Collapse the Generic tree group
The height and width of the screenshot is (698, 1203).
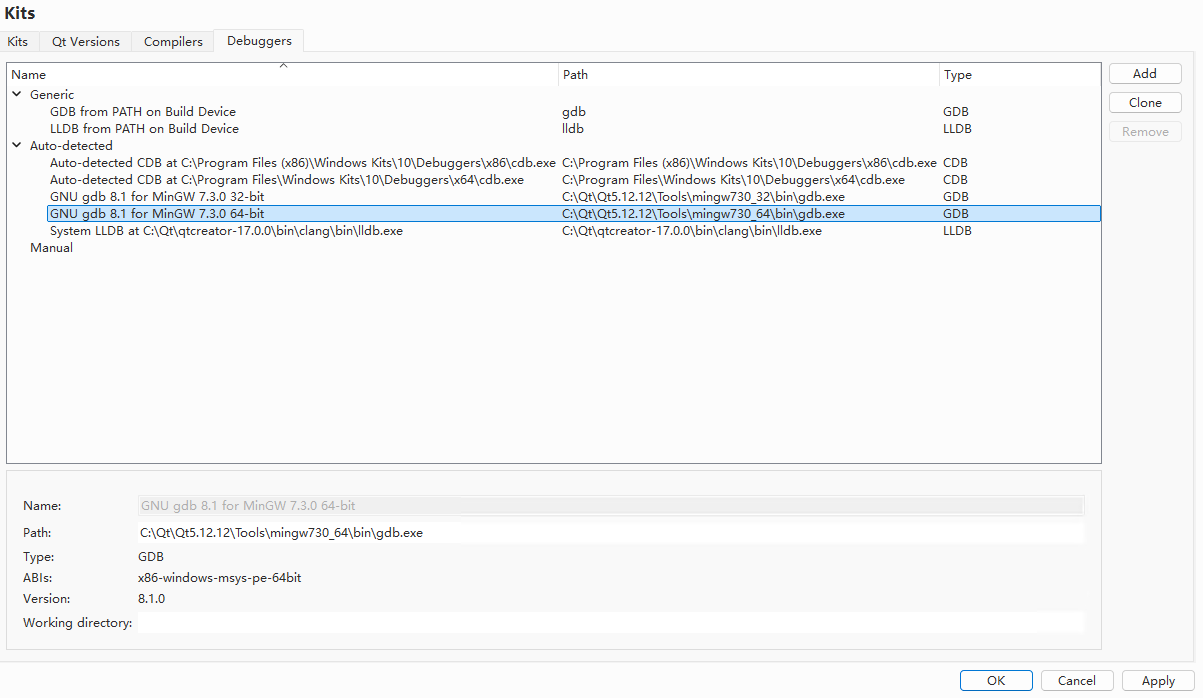17,95
